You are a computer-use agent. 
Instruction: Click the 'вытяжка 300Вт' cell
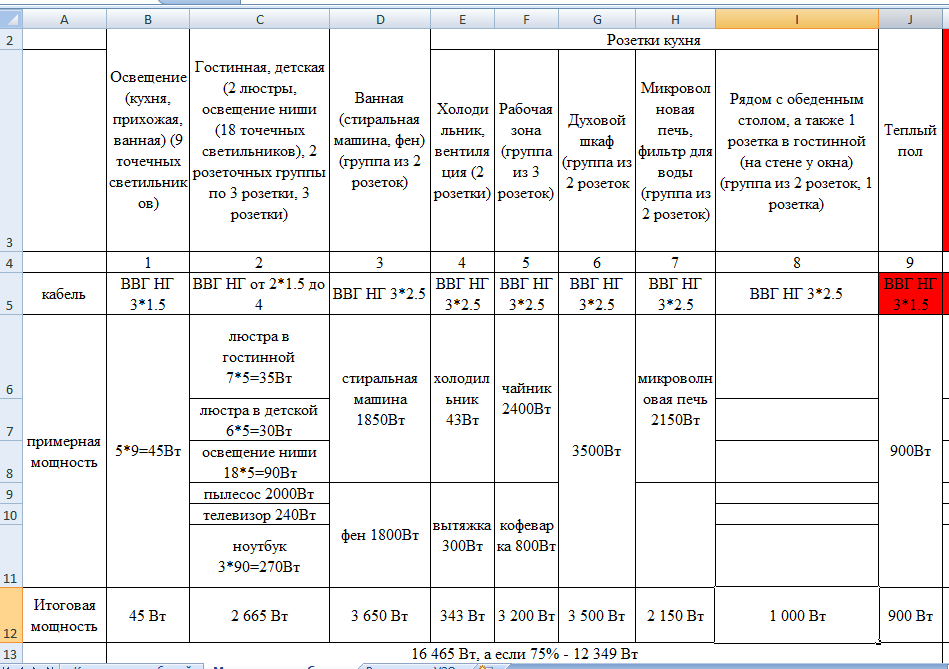(462, 535)
